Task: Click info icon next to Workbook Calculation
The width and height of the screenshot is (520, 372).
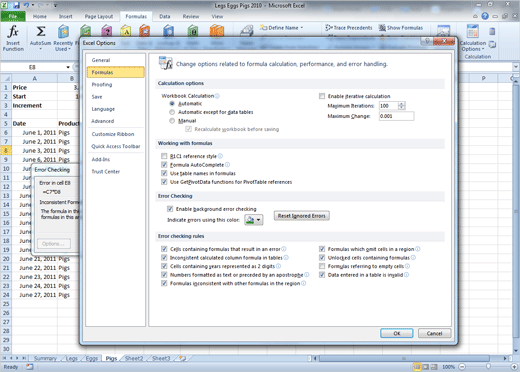Action: (217, 96)
